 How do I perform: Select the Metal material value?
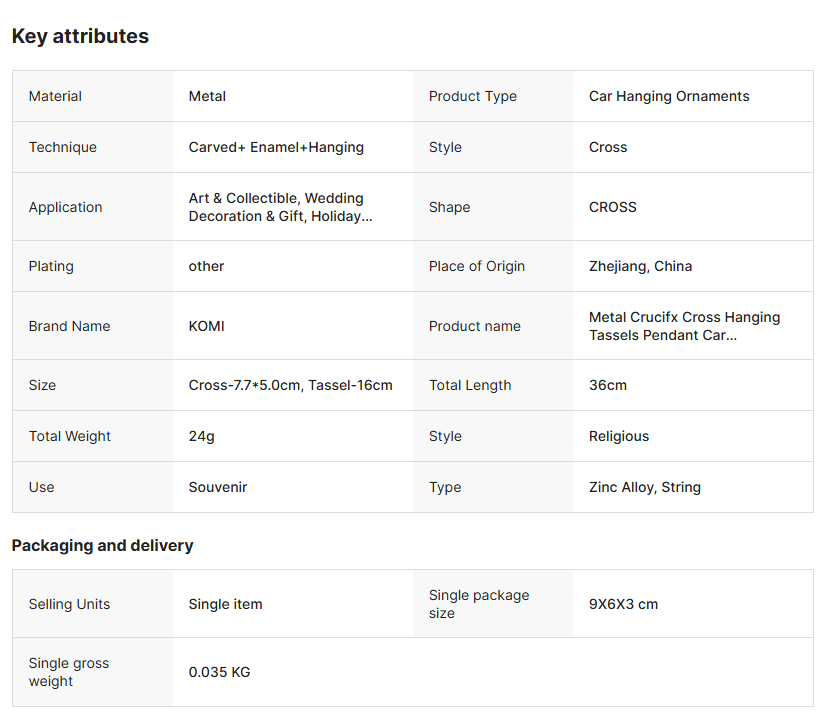click(207, 96)
